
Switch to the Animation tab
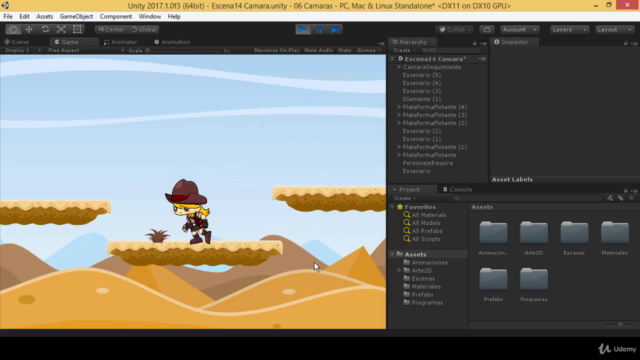pos(172,42)
